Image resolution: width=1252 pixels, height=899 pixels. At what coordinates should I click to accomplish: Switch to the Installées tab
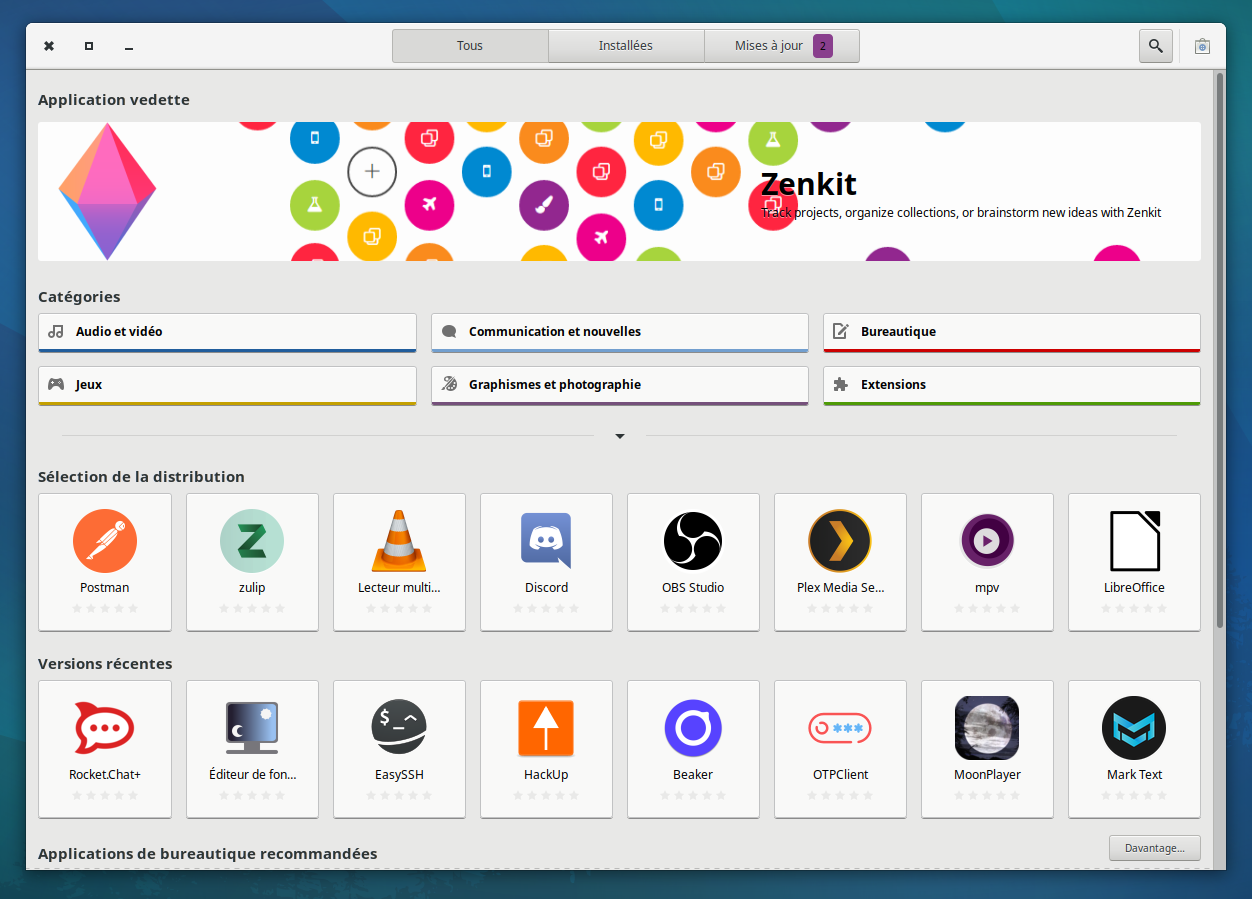[x=626, y=46]
